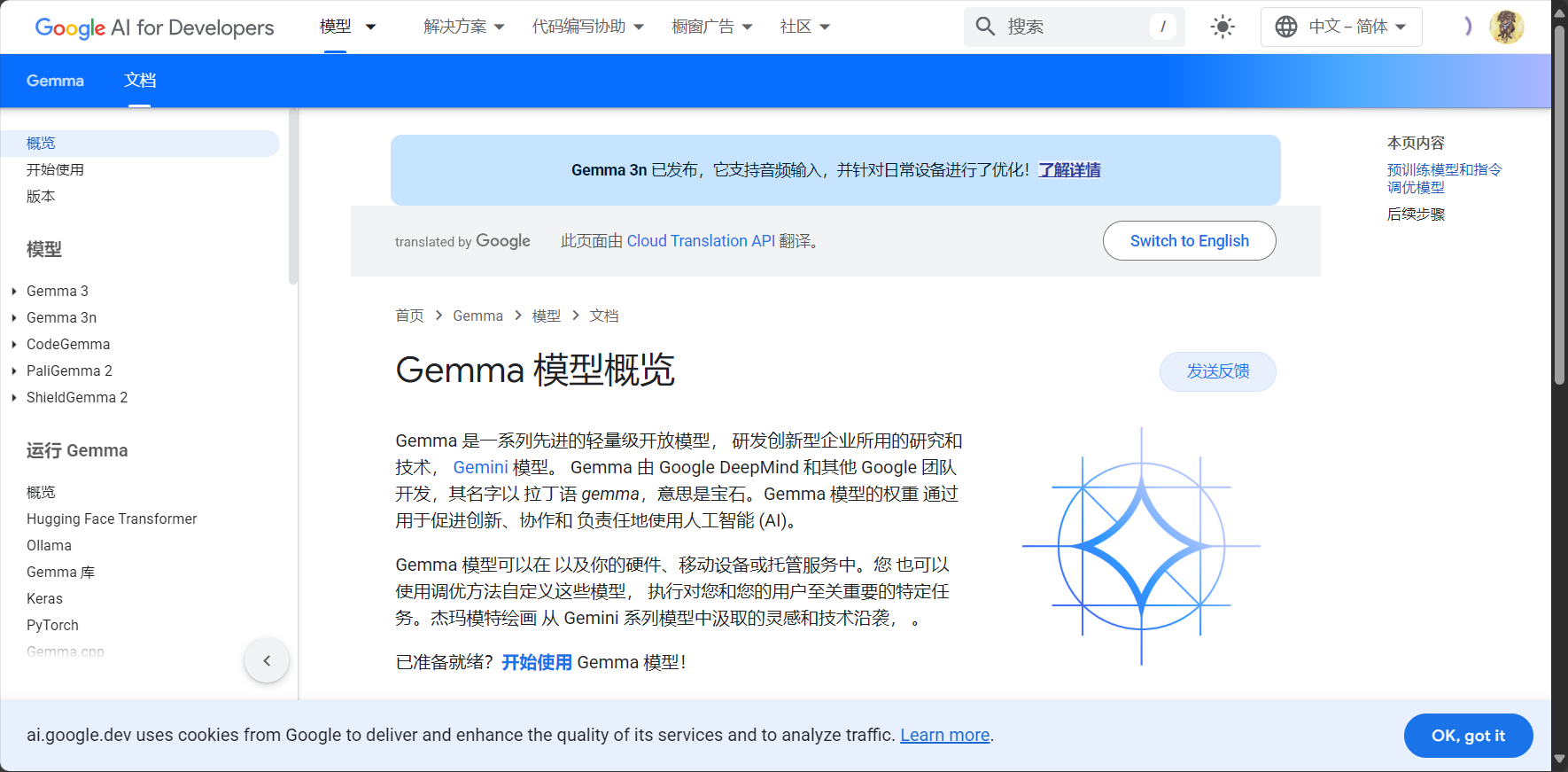This screenshot has width=1568, height=772.
Task: Click the scrollbar down arrow
Action: point(1559,760)
